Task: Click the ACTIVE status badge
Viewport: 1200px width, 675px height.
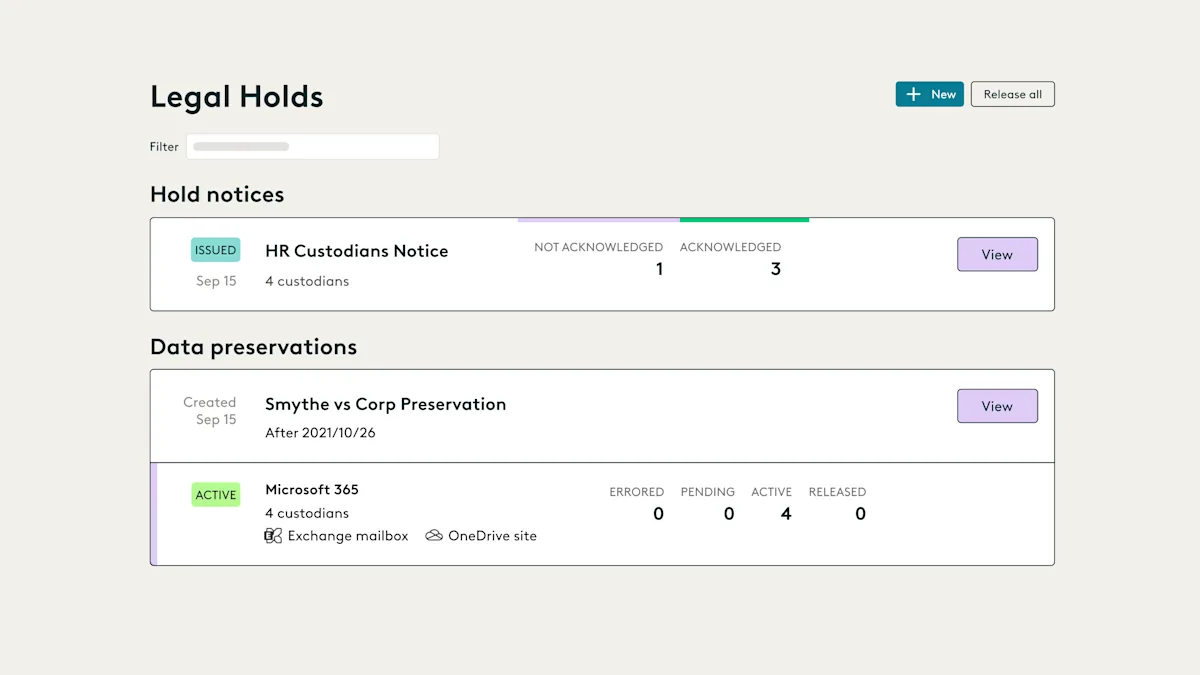Action: click(x=216, y=495)
